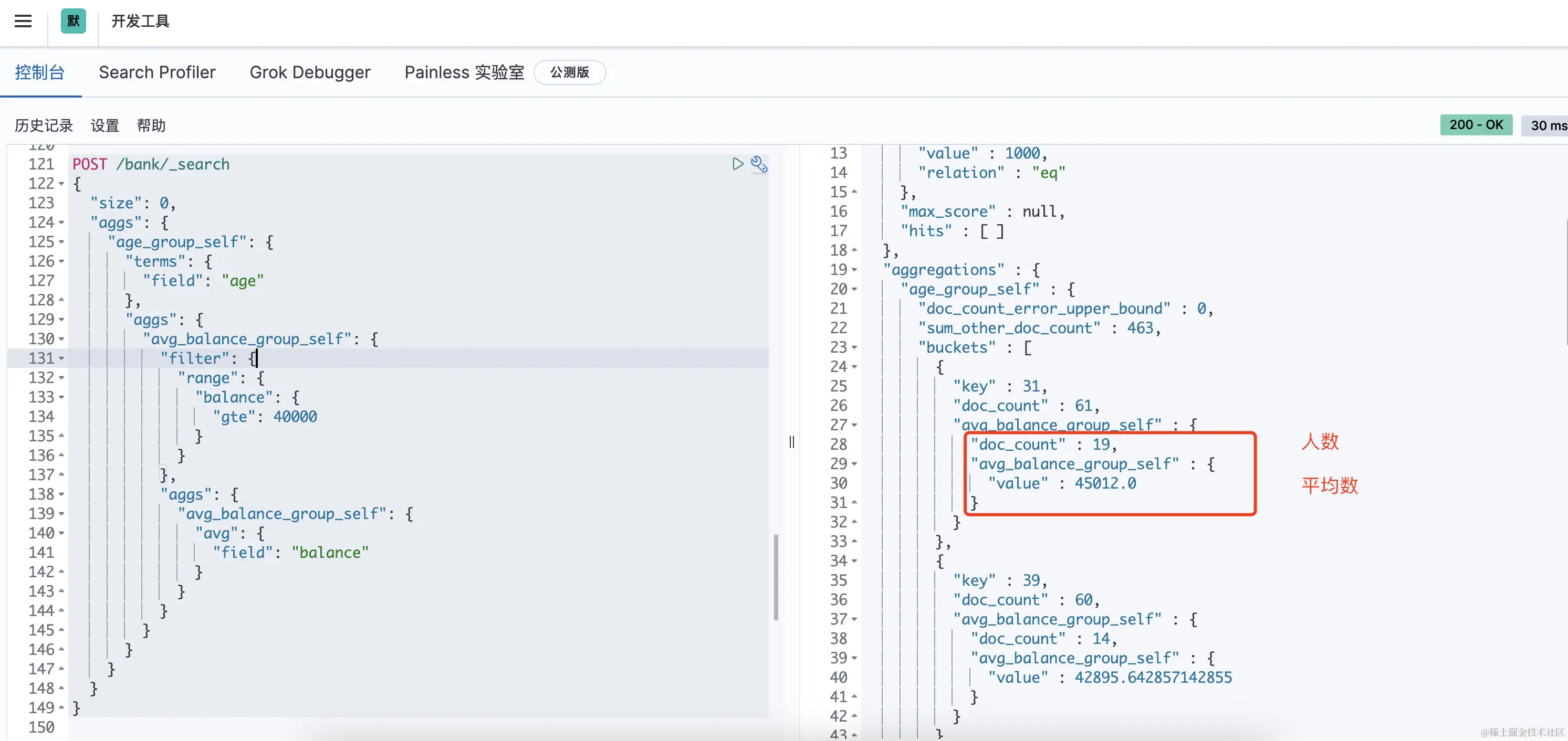
Task: Click the 200 - OK status badge
Action: [1476, 125]
